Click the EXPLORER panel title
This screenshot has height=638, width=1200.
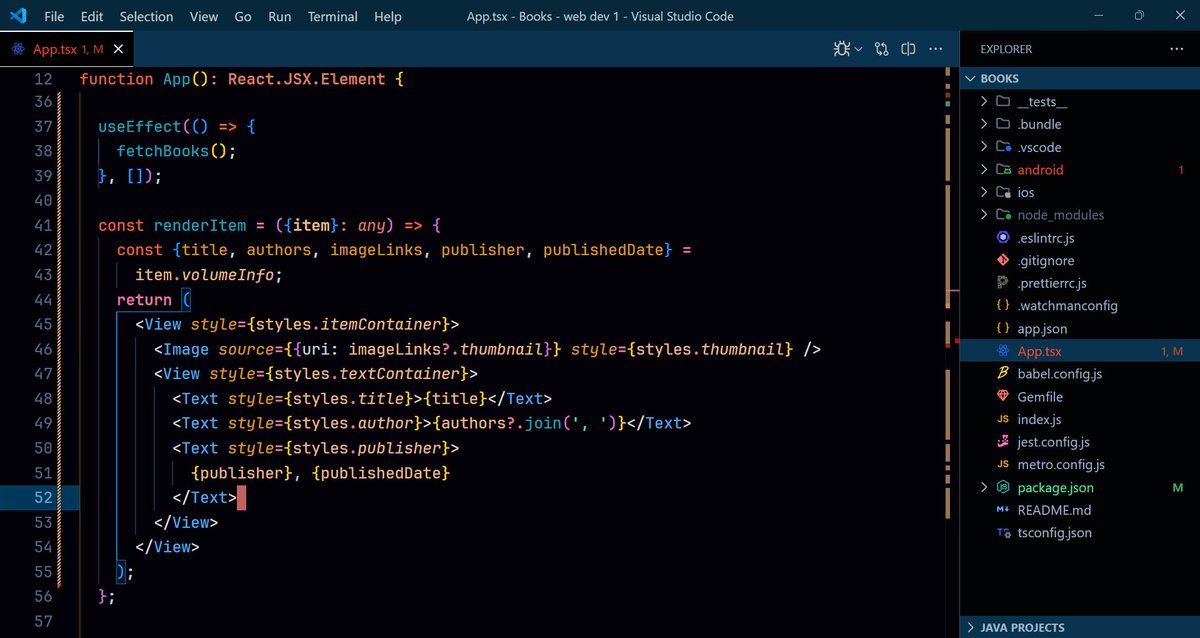point(1006,49)
